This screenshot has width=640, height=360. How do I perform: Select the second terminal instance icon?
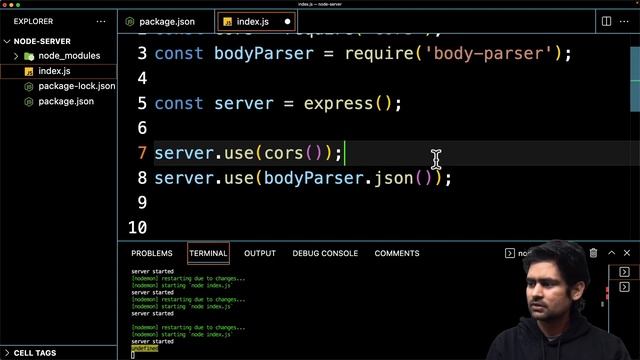pyautogui.click(x=624, y=287)
